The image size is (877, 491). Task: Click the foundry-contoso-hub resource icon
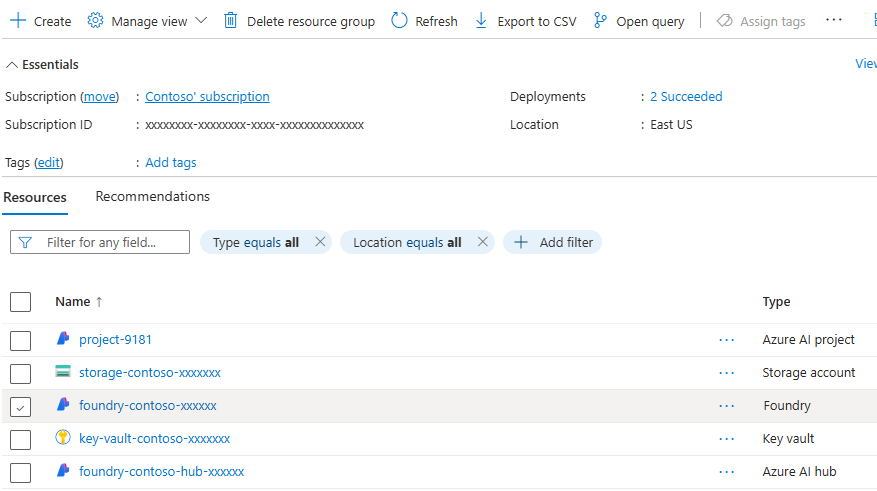[x=63, y=470]
